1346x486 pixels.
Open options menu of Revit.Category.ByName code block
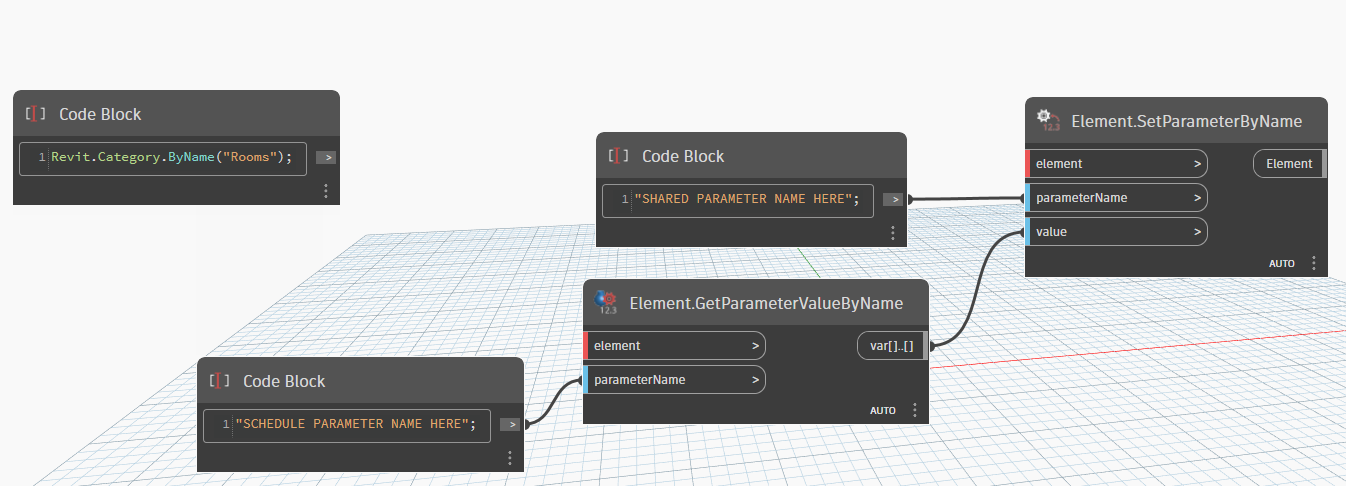pyautogui.click(x=326, y=190)
